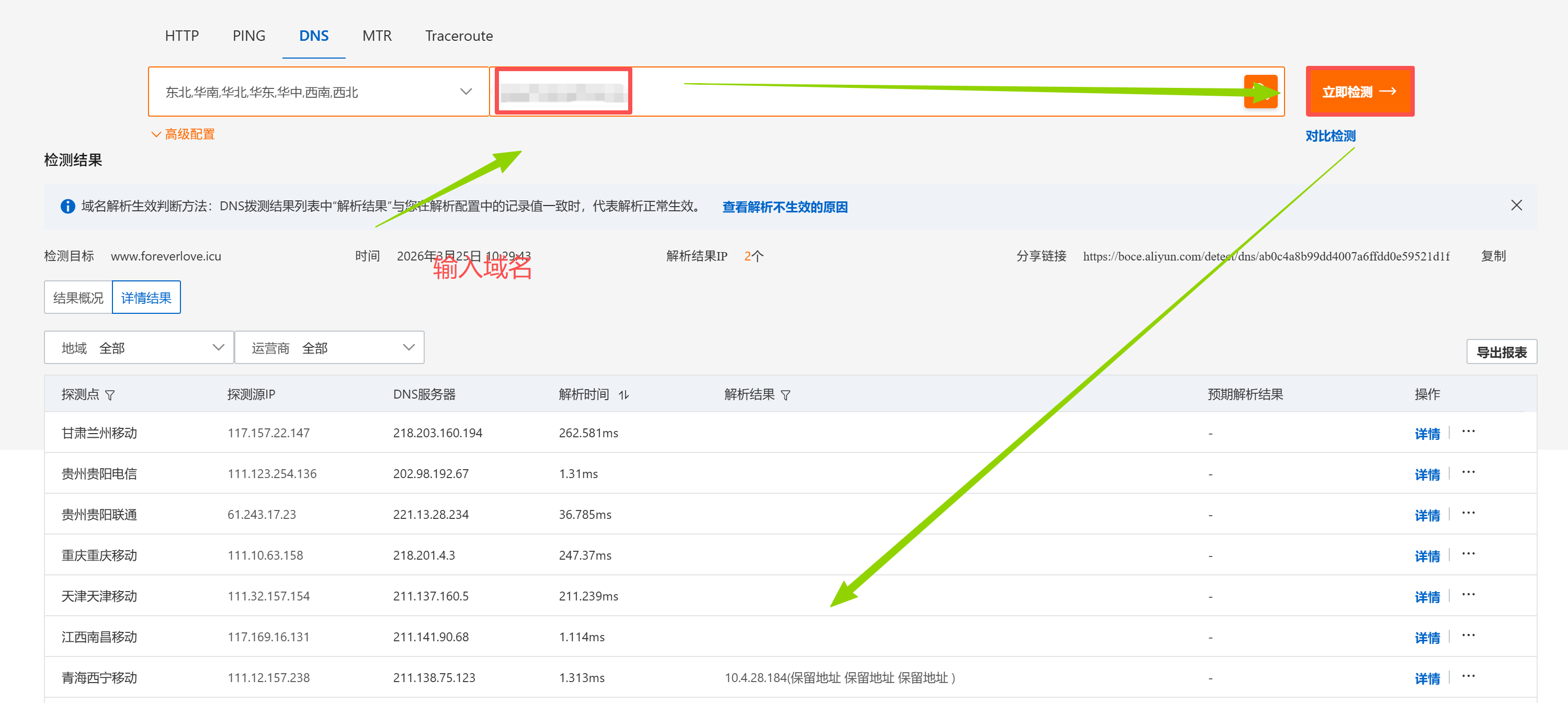Open the 地域 全部 filter dropdown
The height and width of the screenshot is (703, 1568).
tap(140, 348)
